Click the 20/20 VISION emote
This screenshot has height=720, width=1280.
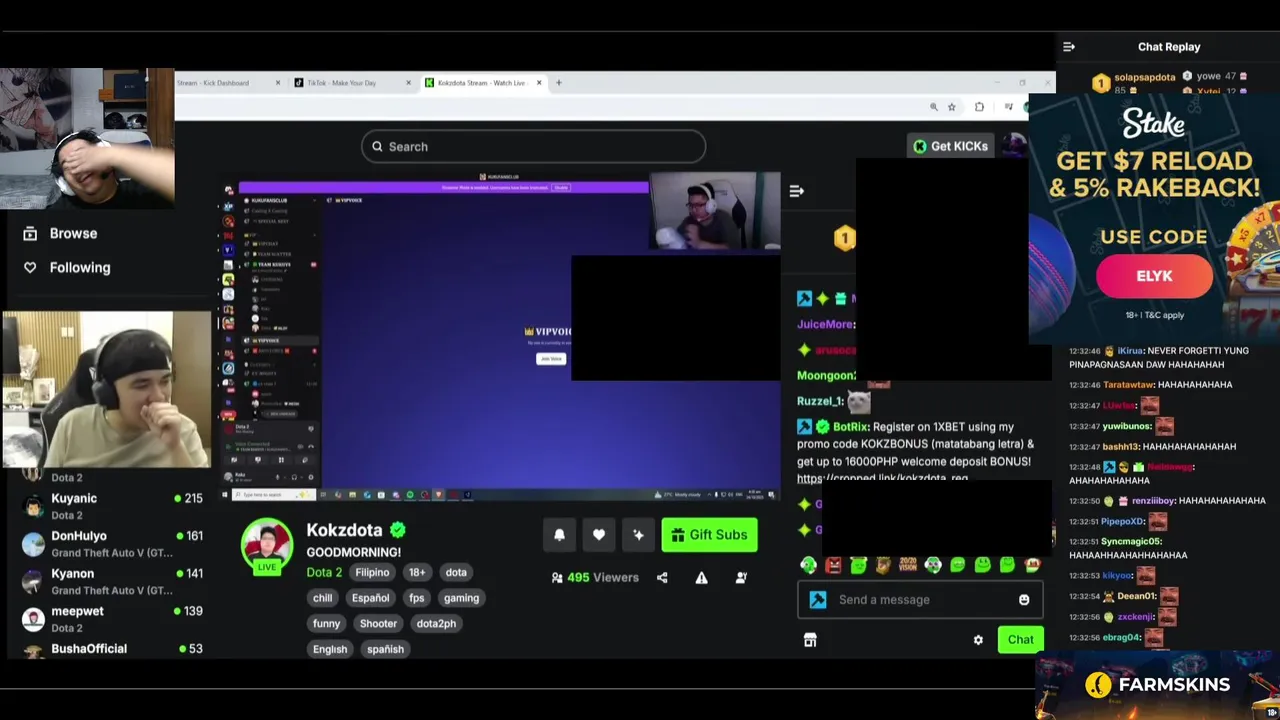click(x=908, y=565)
